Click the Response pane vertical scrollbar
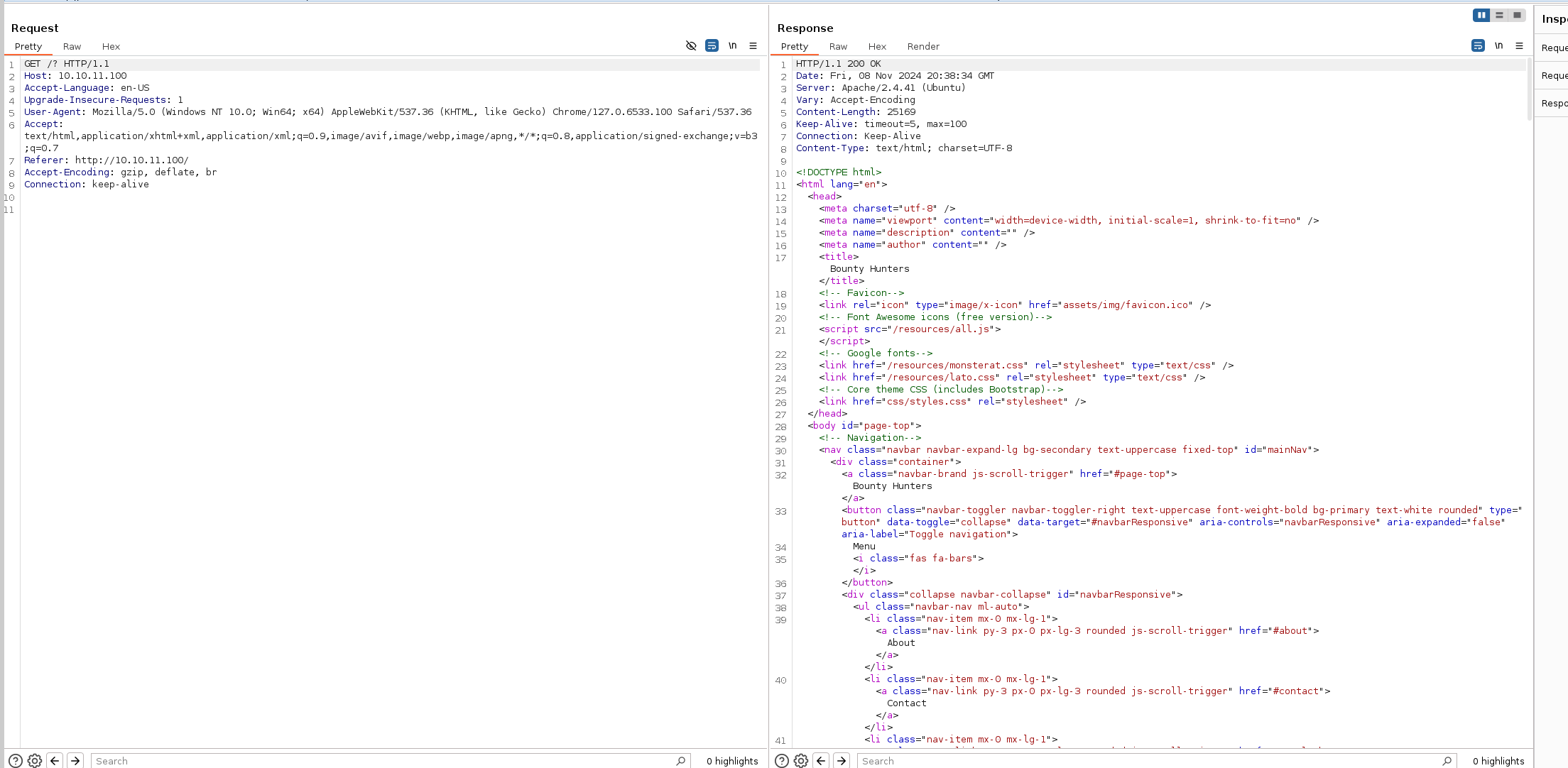Image resolution: width=1568 pixels, height=768 pixels. 1530,89
